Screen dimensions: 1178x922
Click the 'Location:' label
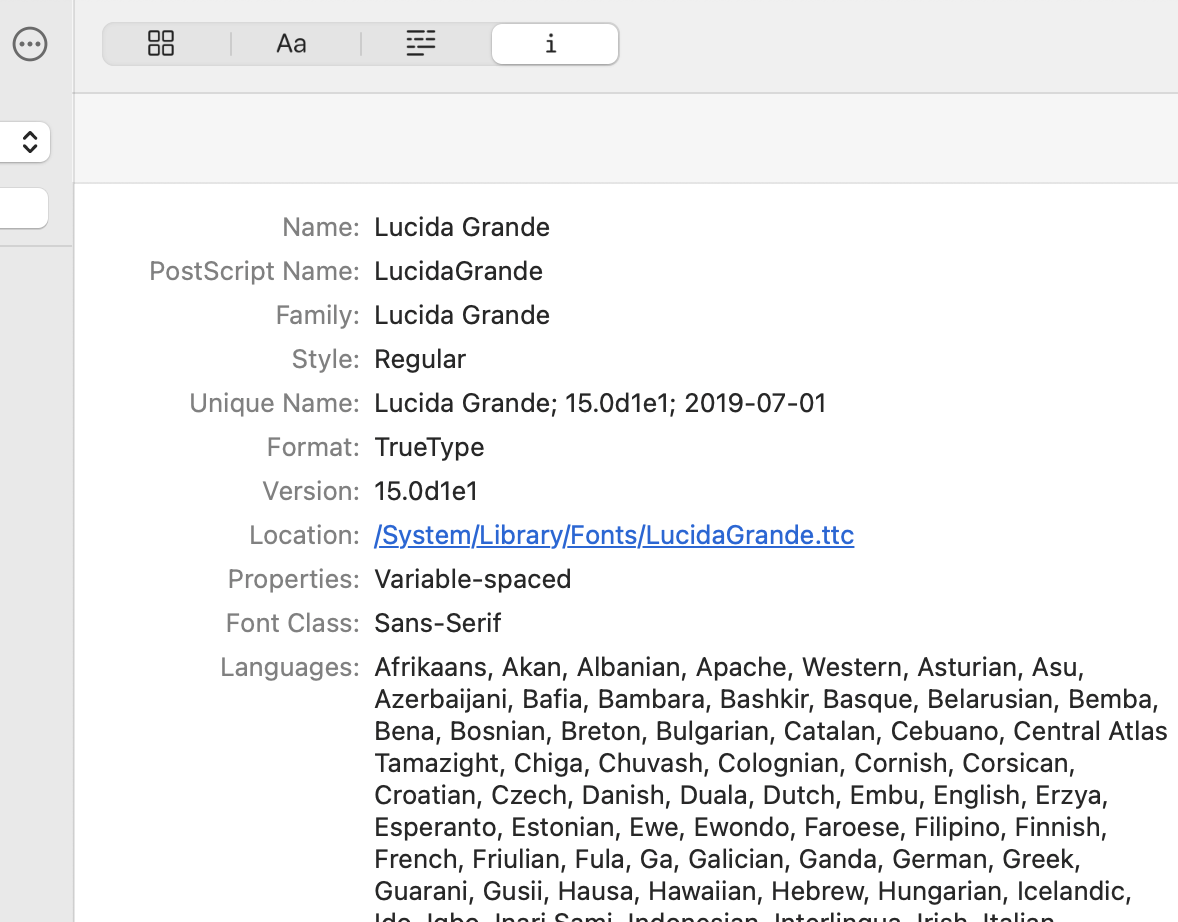(x=305, y=535)
